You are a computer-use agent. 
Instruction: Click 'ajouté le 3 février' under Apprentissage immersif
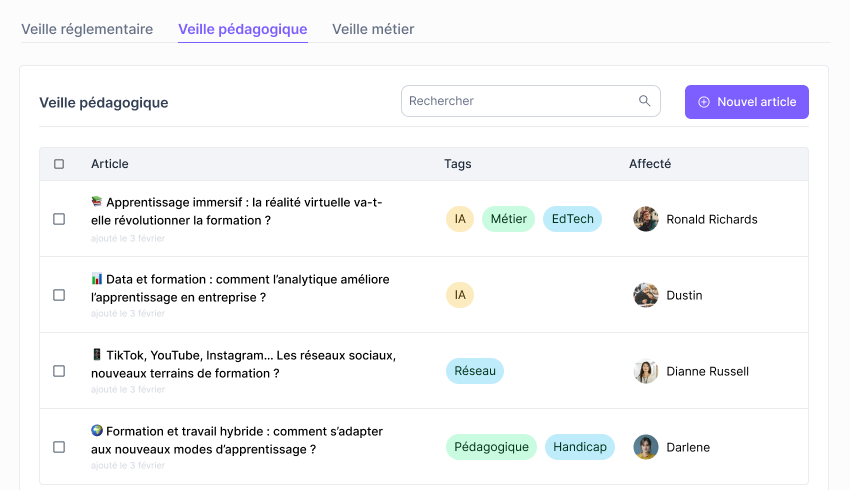tap(128, 238)
